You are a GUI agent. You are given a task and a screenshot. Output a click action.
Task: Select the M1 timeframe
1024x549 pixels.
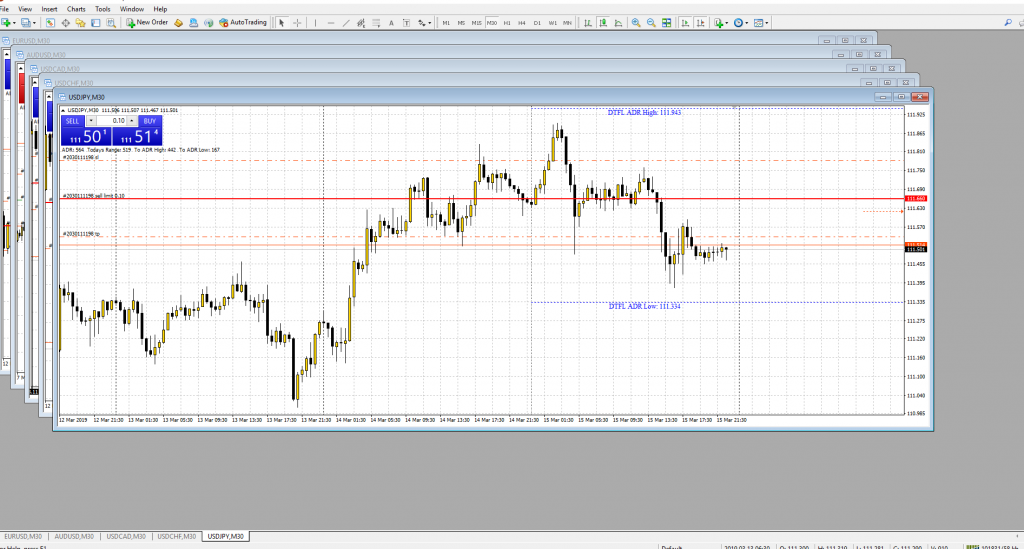(446, 23)
